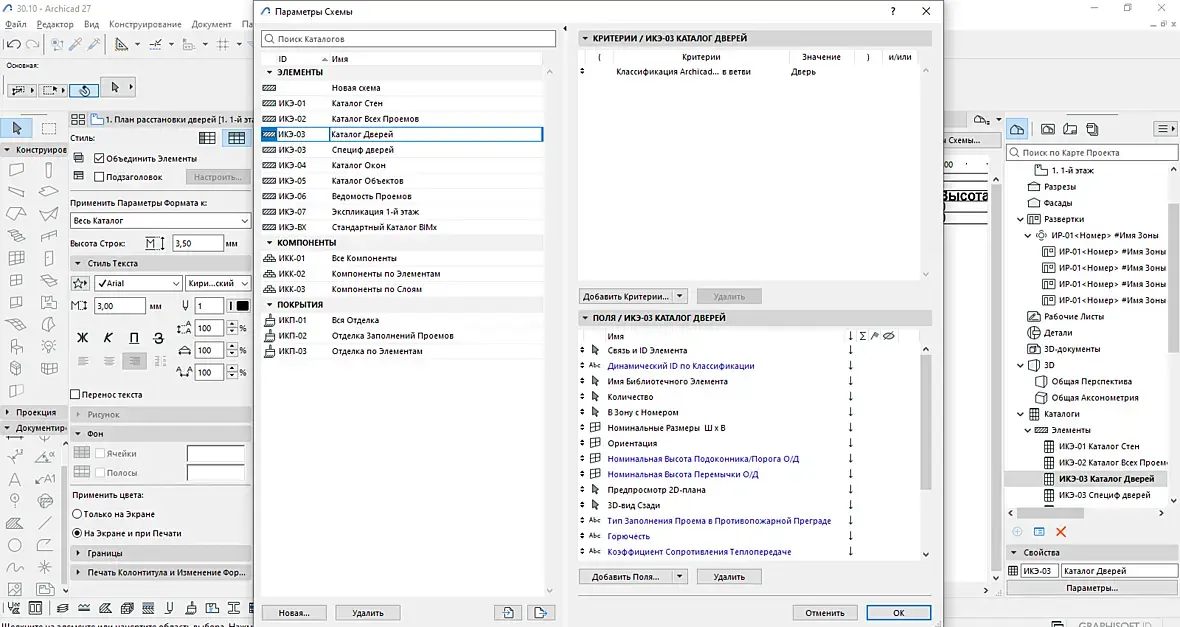Click the Высота Строк 3,50 field
The height and width of the screenshot is (627, 1180).
(197, 243)
